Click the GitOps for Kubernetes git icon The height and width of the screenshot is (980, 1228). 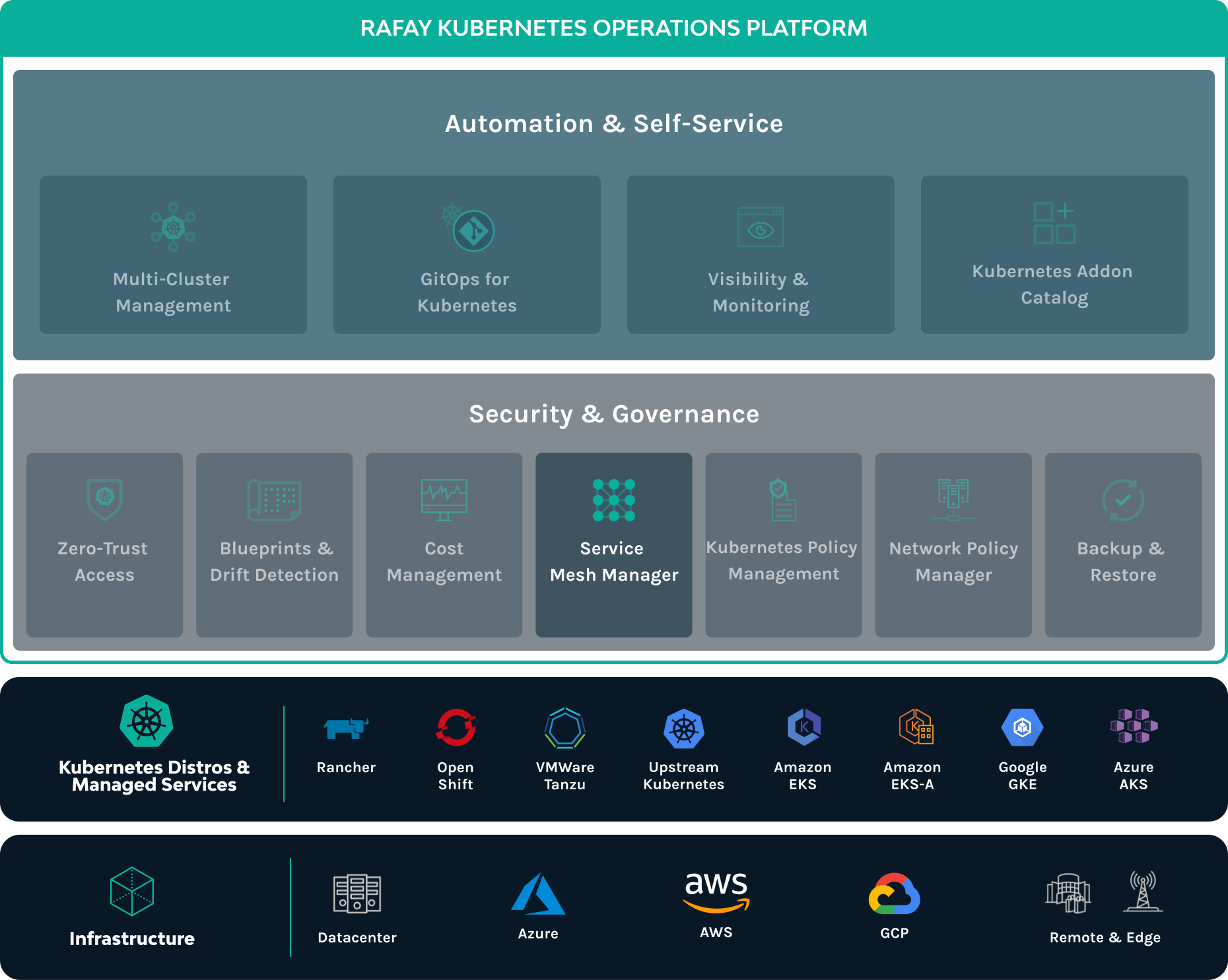(468, 227)
